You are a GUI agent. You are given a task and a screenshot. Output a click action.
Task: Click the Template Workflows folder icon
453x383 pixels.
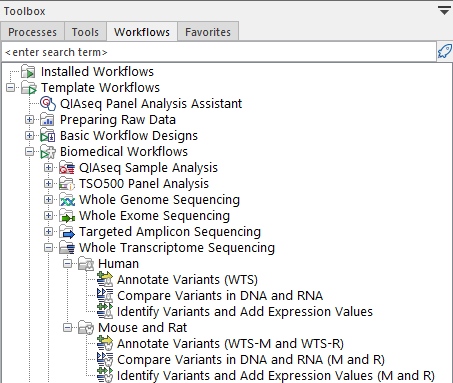[x=29, y=88]
